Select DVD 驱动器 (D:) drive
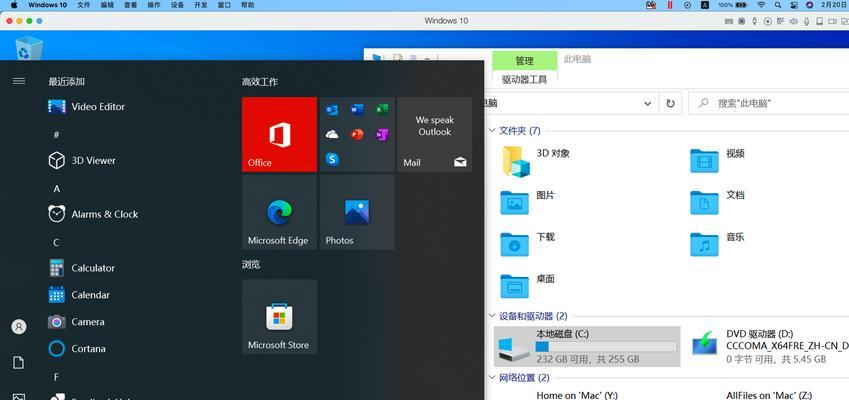The image size is (849, 400). (770, 346)
